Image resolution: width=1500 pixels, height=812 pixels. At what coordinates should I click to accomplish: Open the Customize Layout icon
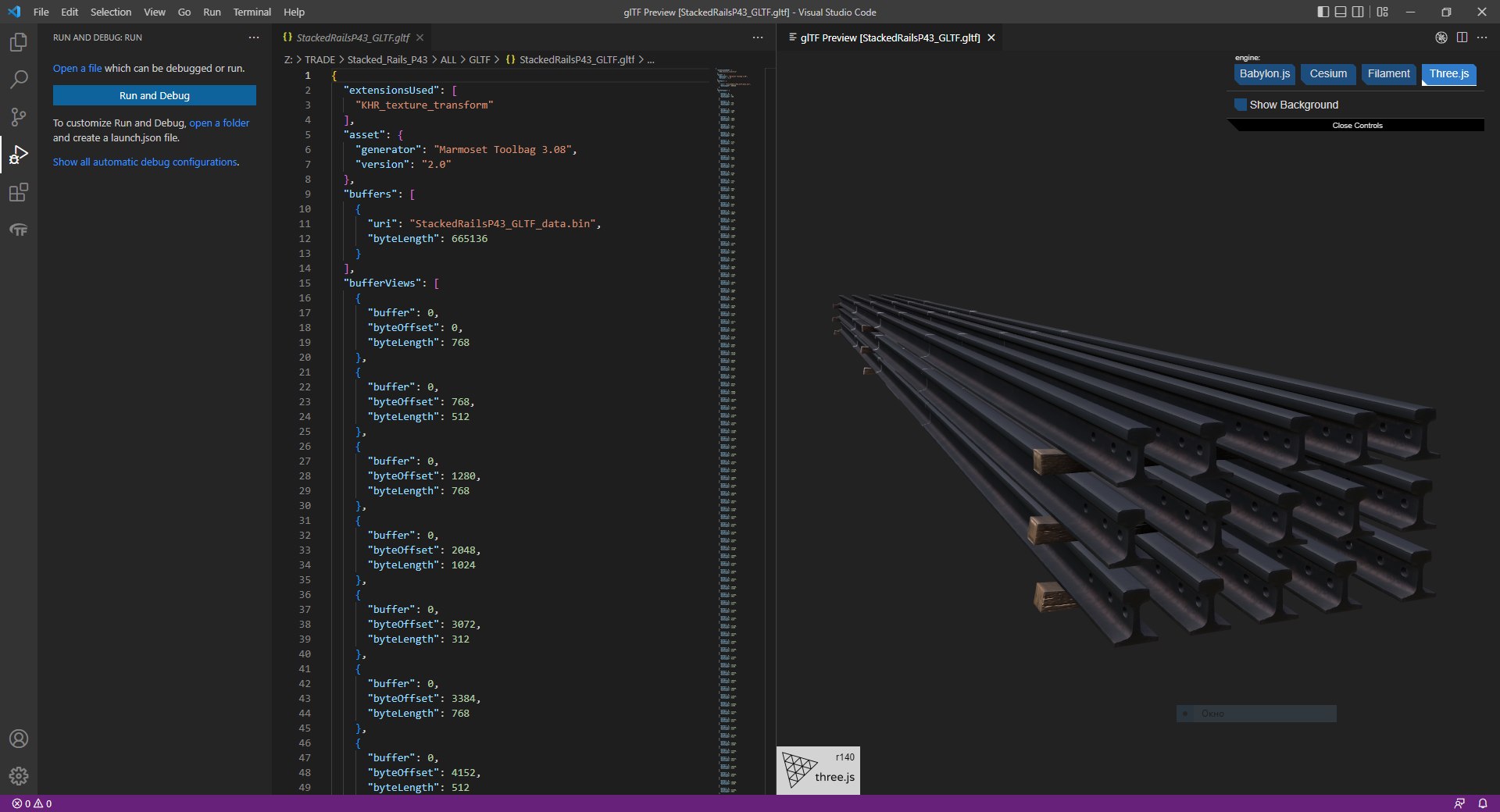[1383, 12]
